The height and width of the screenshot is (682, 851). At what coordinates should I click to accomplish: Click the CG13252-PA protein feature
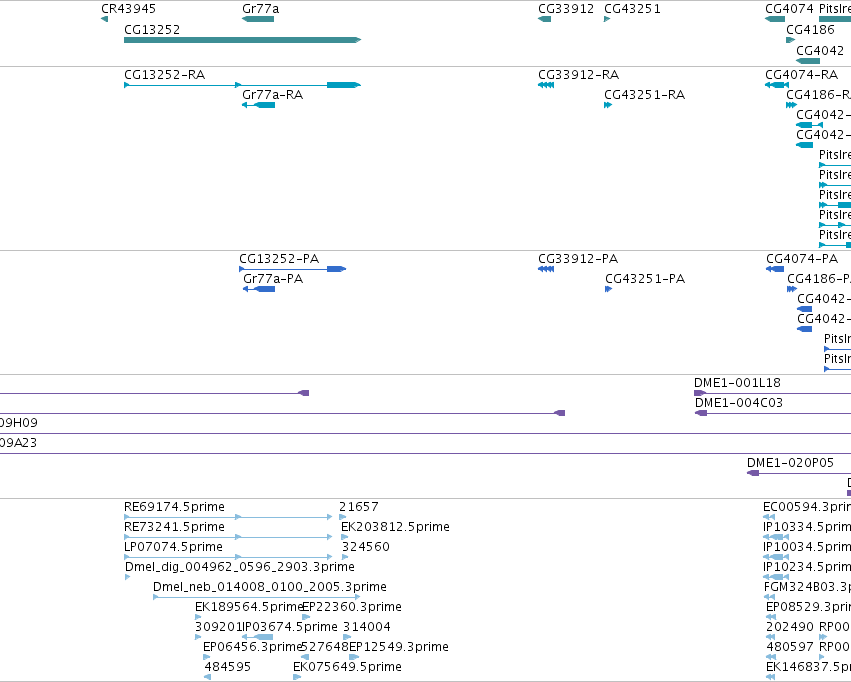(x=293, y=269)
